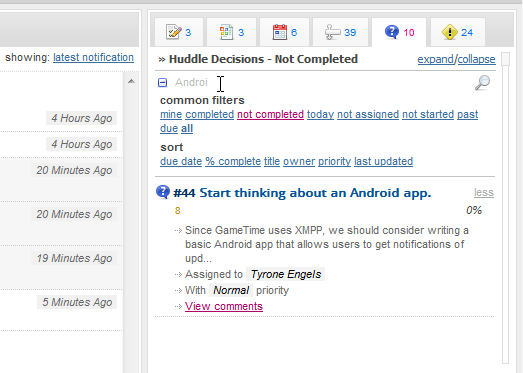Screen dimensions: 523x373
Task: Filter by completed
Action: coord(209,114)
